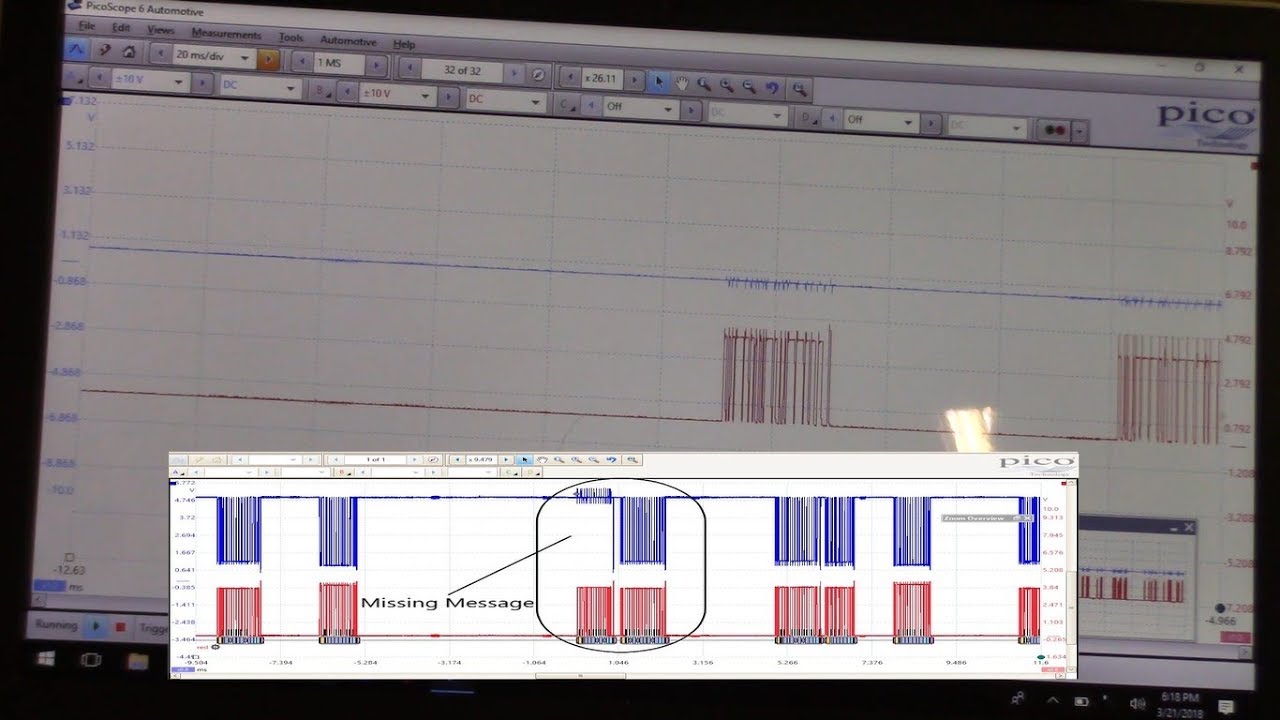Decrease Channel B input range
Screen dimensions: 1280x720
tap(347, 92)
